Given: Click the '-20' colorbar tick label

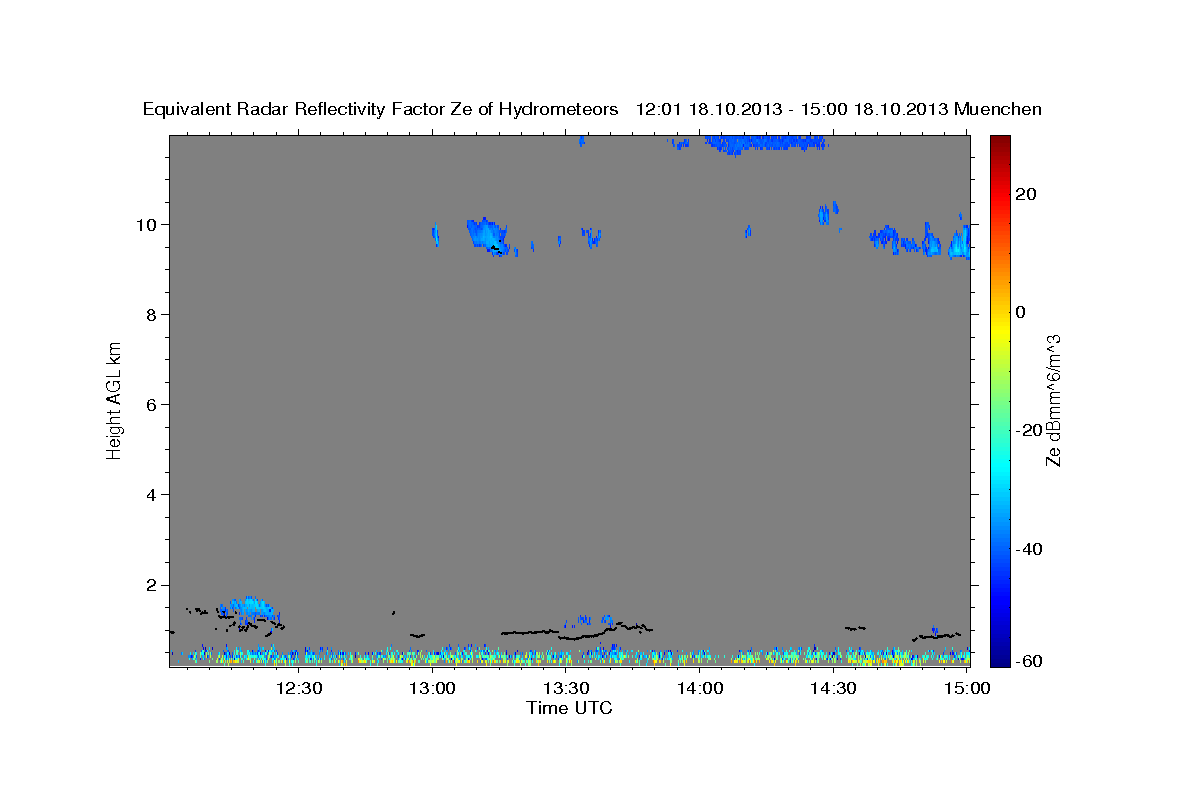Looking at the screenshot, I should click(1028, 430).
